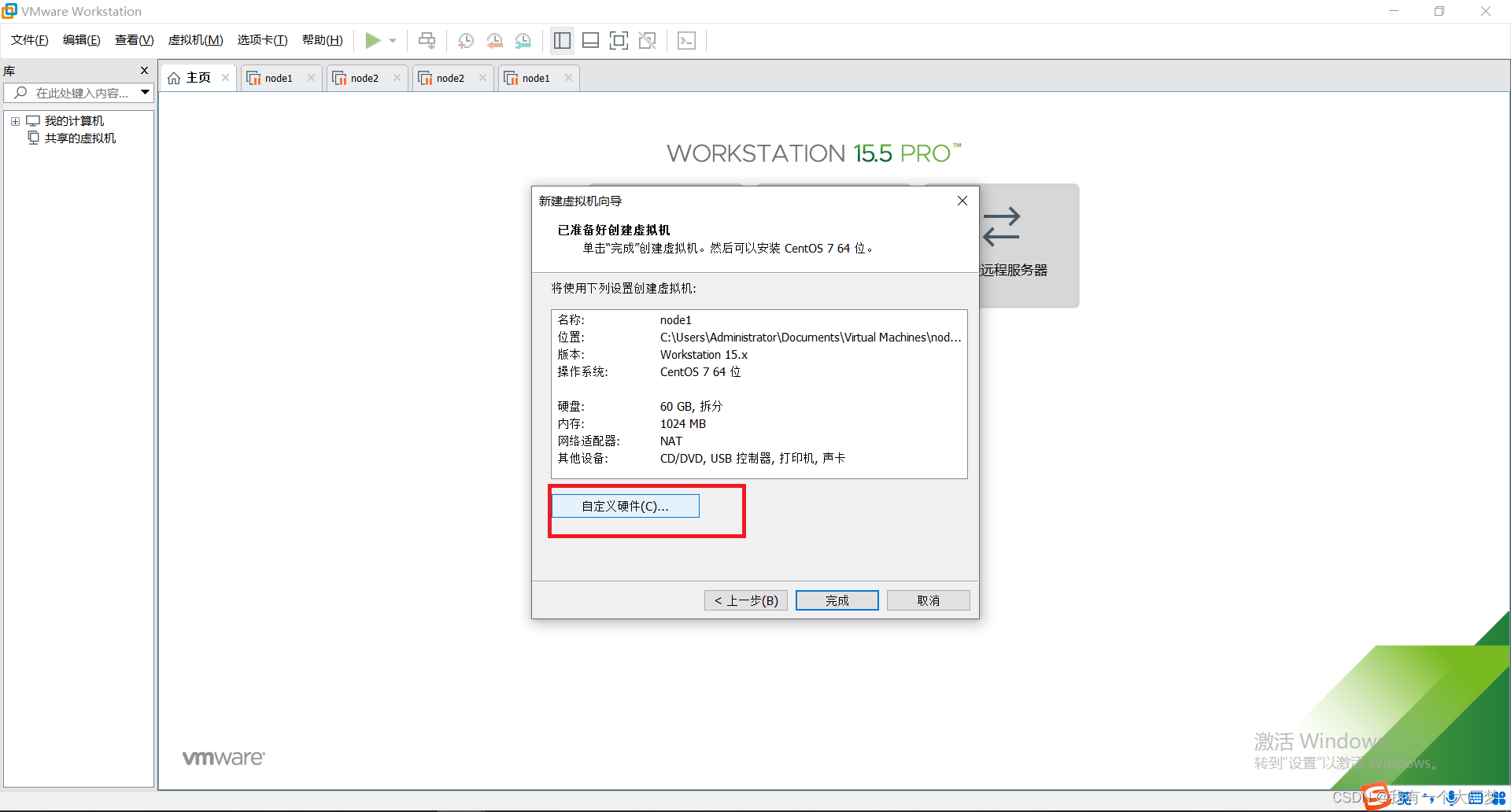Close the 新建虚拟机向导 dialog

tap(962, 201)
